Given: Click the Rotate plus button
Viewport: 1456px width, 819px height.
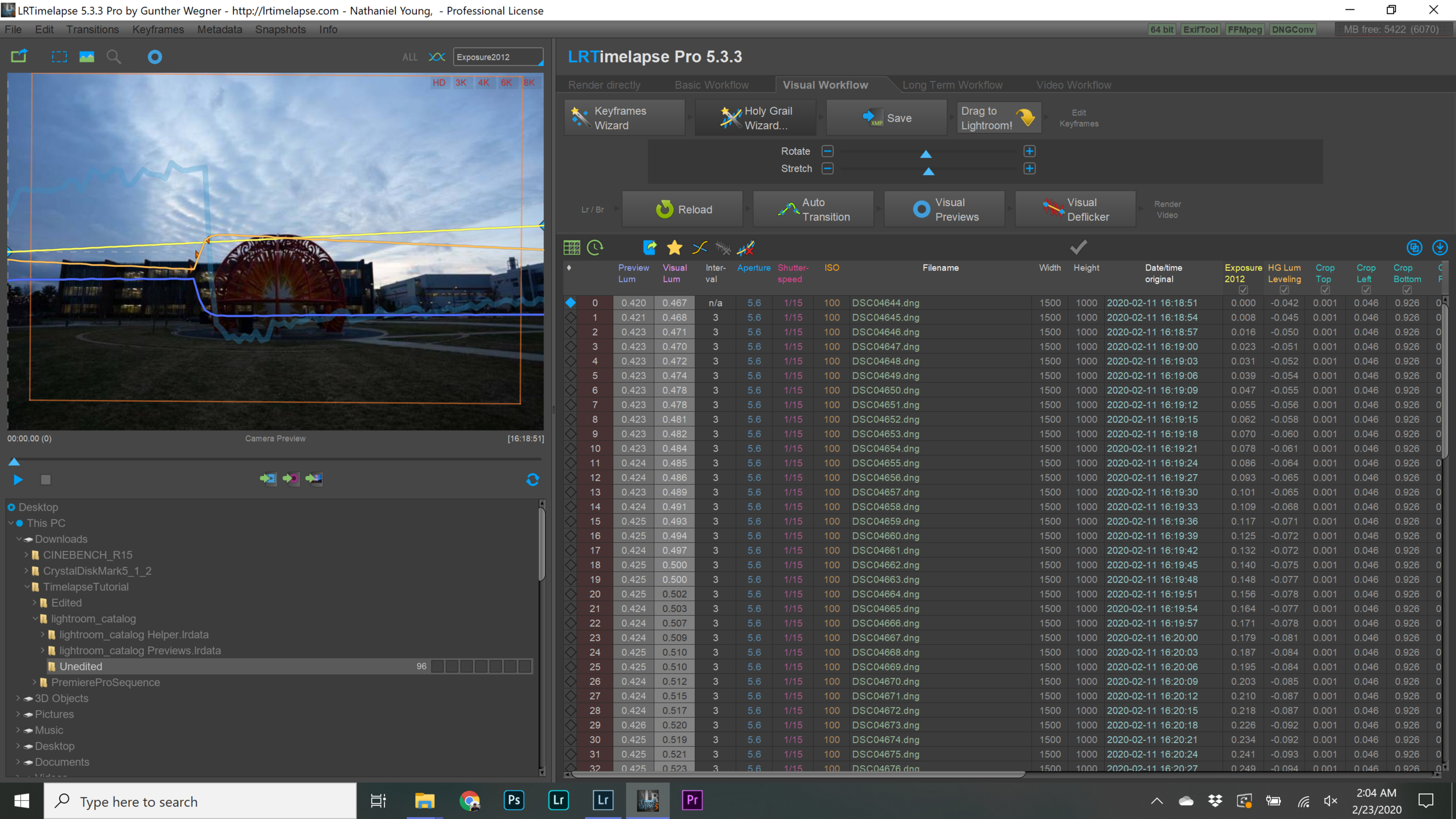Looking at the screenshot, I should point(1029,151).
